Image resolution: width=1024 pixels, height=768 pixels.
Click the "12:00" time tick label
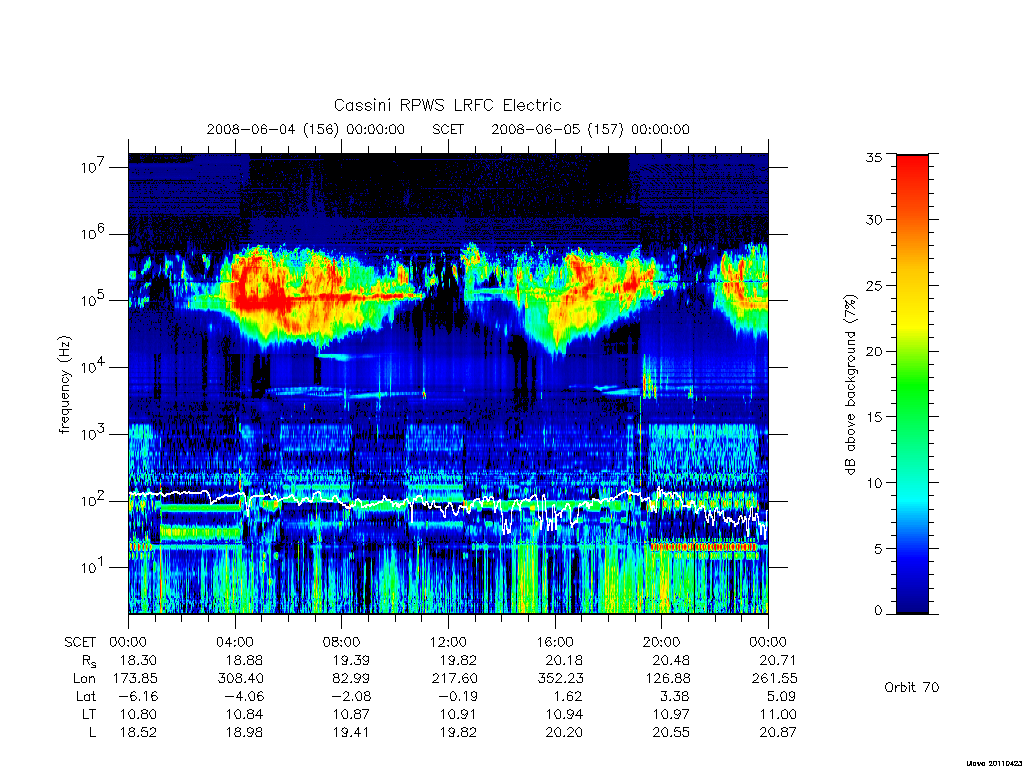click(x=448, y=642)
